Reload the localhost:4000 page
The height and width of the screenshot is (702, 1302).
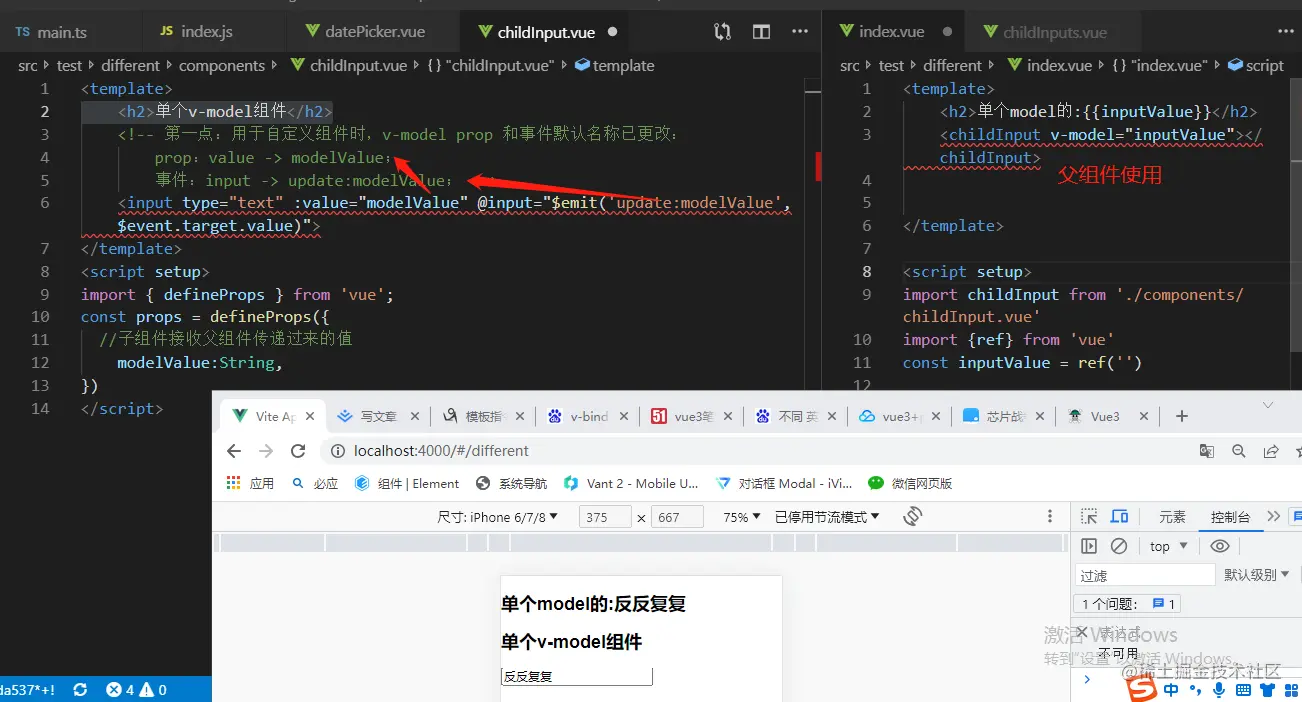pyautogui.click(x=299, y=450)
